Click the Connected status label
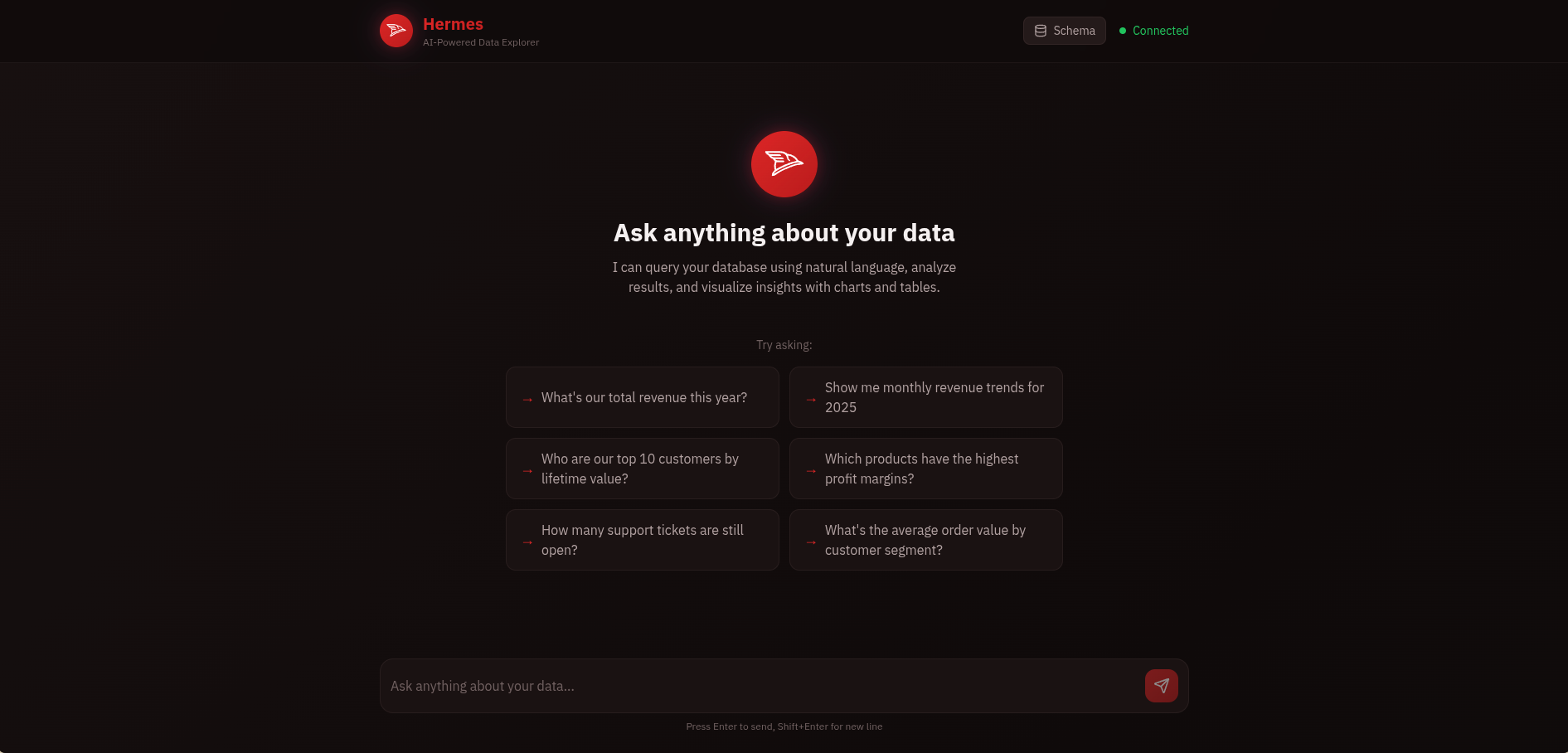Image resolution: width=1568 pixels, height=753 pixels. (x=1160, y=31)
